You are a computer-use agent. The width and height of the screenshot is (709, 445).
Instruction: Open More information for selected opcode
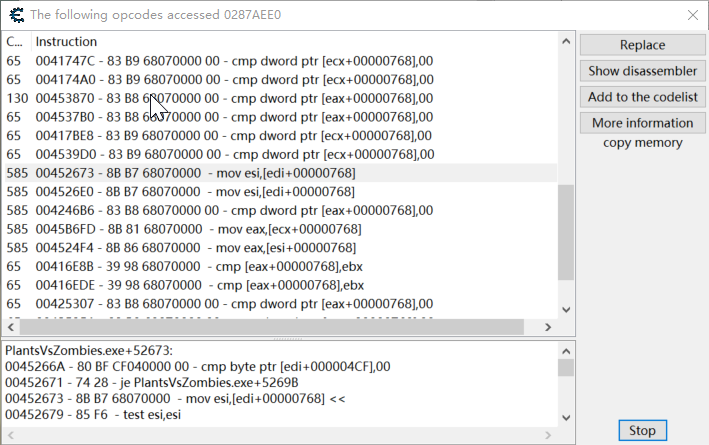(642, 123)
